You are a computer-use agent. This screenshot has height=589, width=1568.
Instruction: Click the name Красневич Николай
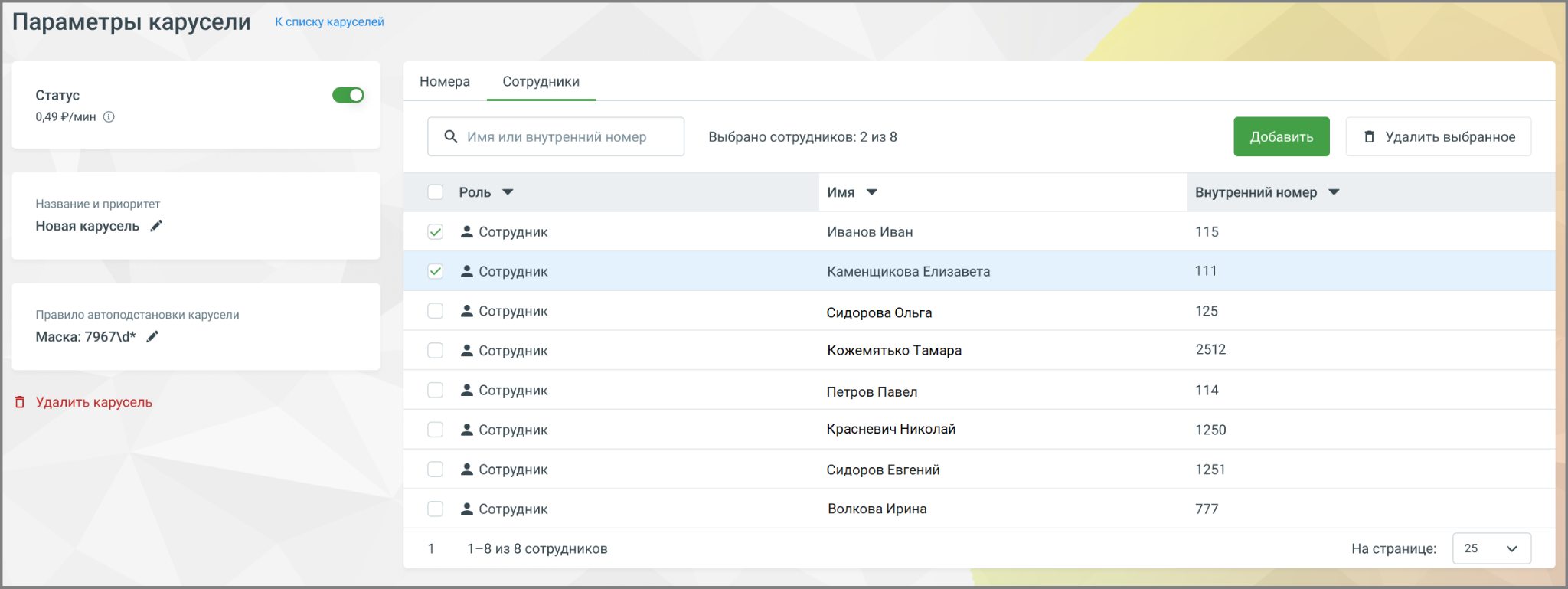(x=891, y=429)
